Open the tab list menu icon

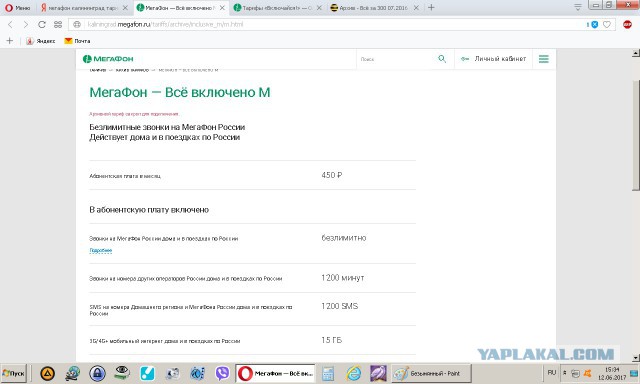[x=578, y=7]
